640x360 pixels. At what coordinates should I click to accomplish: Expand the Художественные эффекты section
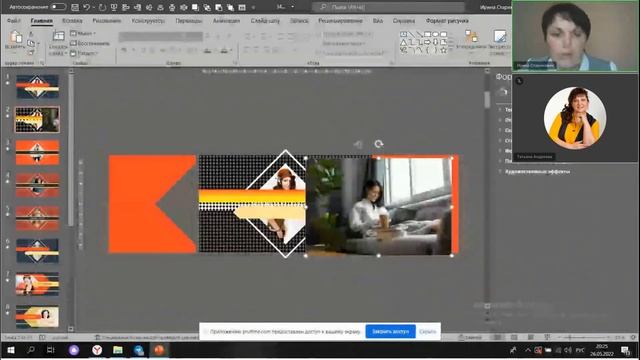pos(537,172)
